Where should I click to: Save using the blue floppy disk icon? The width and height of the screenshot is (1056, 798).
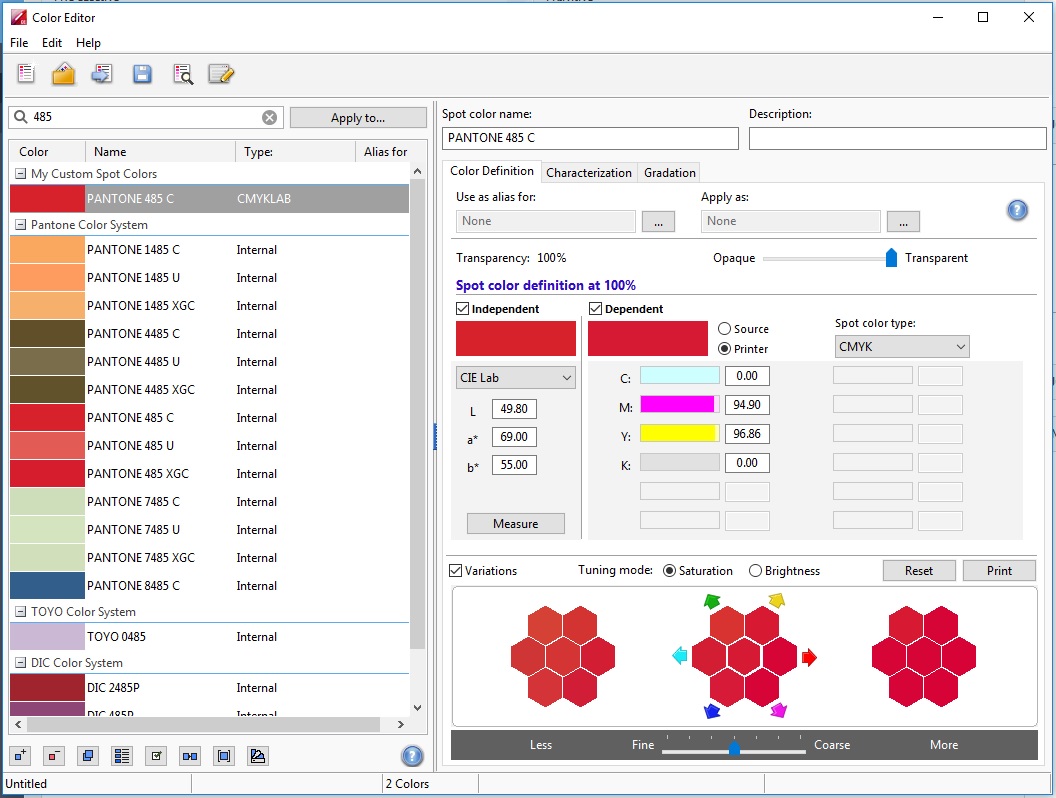[142, 73]
